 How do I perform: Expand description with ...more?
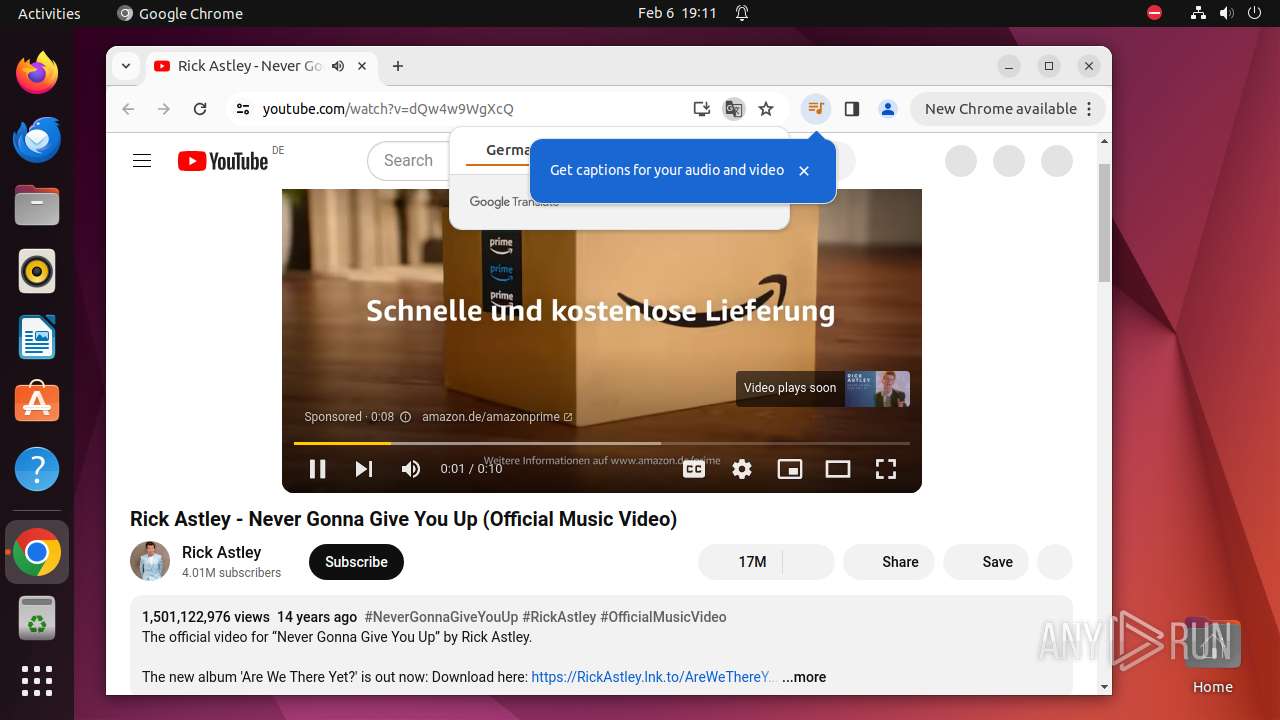point(804,677)
